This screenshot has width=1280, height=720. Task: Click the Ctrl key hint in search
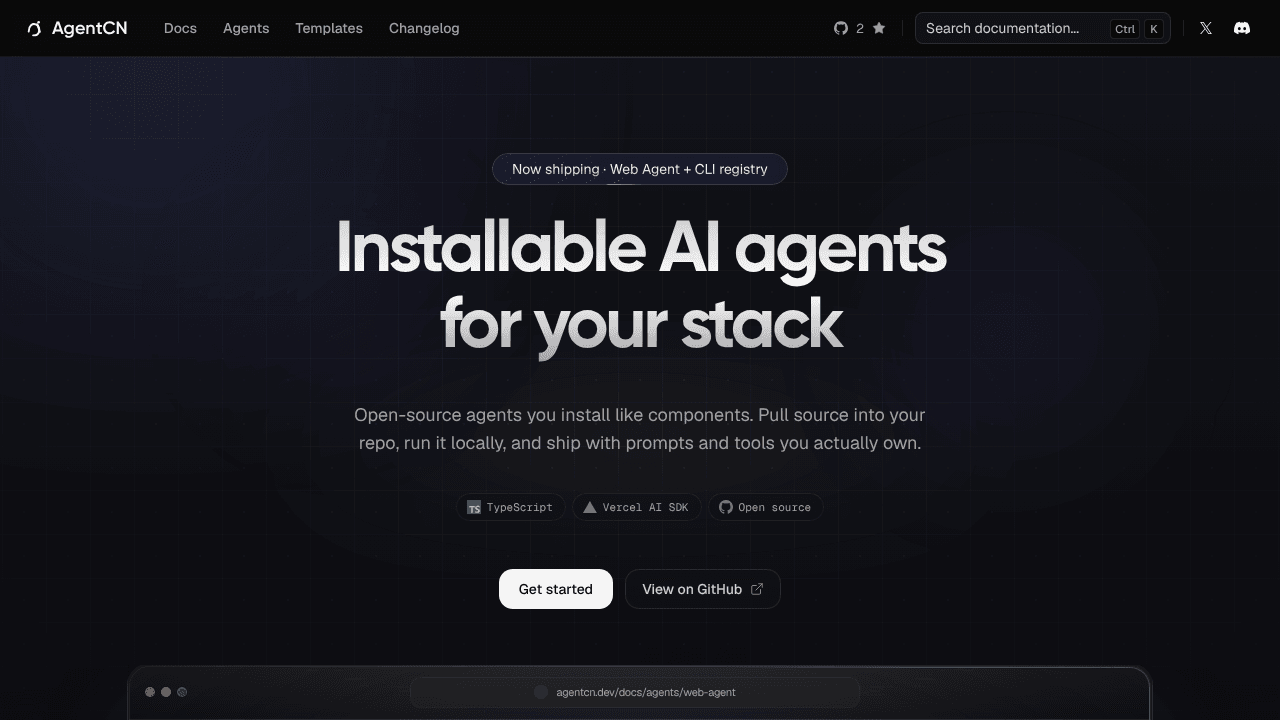[x=1125, y=29]
